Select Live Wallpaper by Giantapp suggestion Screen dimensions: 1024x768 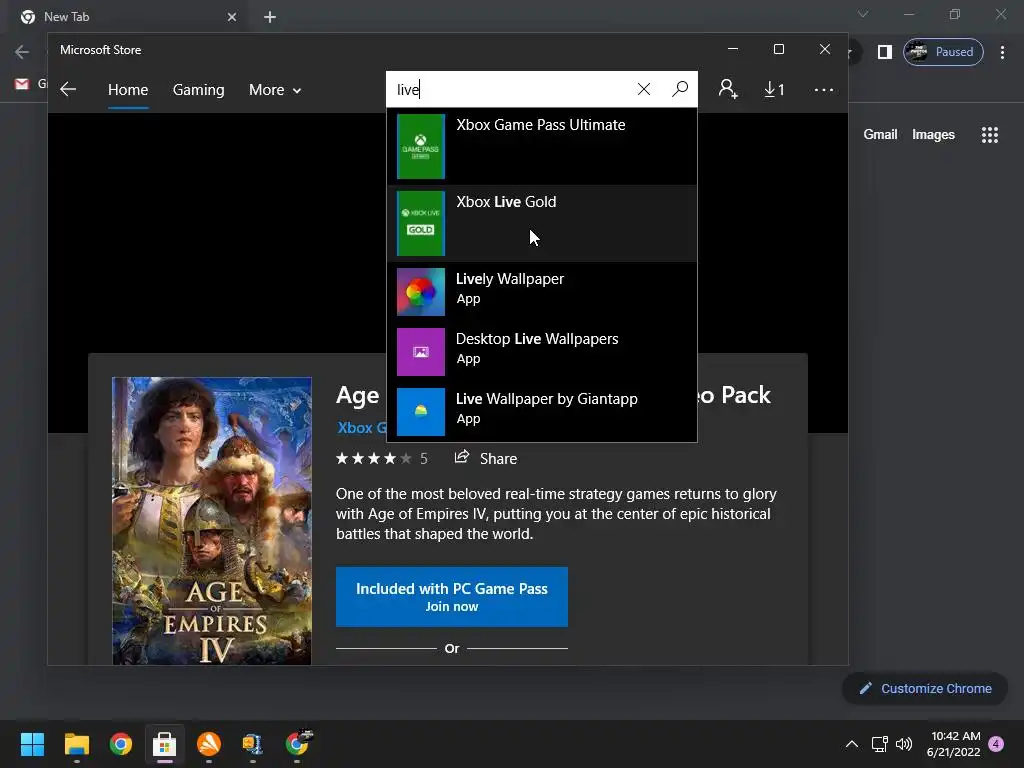542,412
